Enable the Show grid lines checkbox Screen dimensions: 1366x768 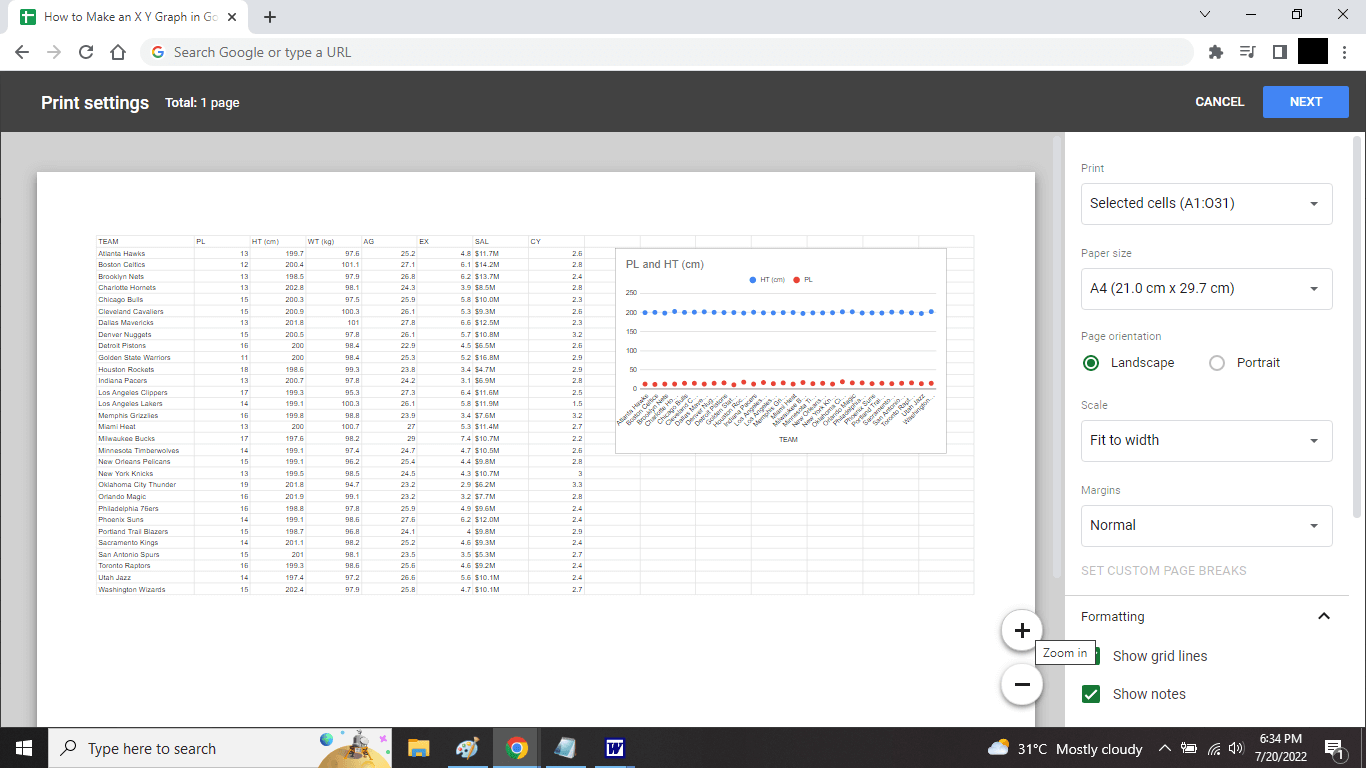[x=1091, y=656]
